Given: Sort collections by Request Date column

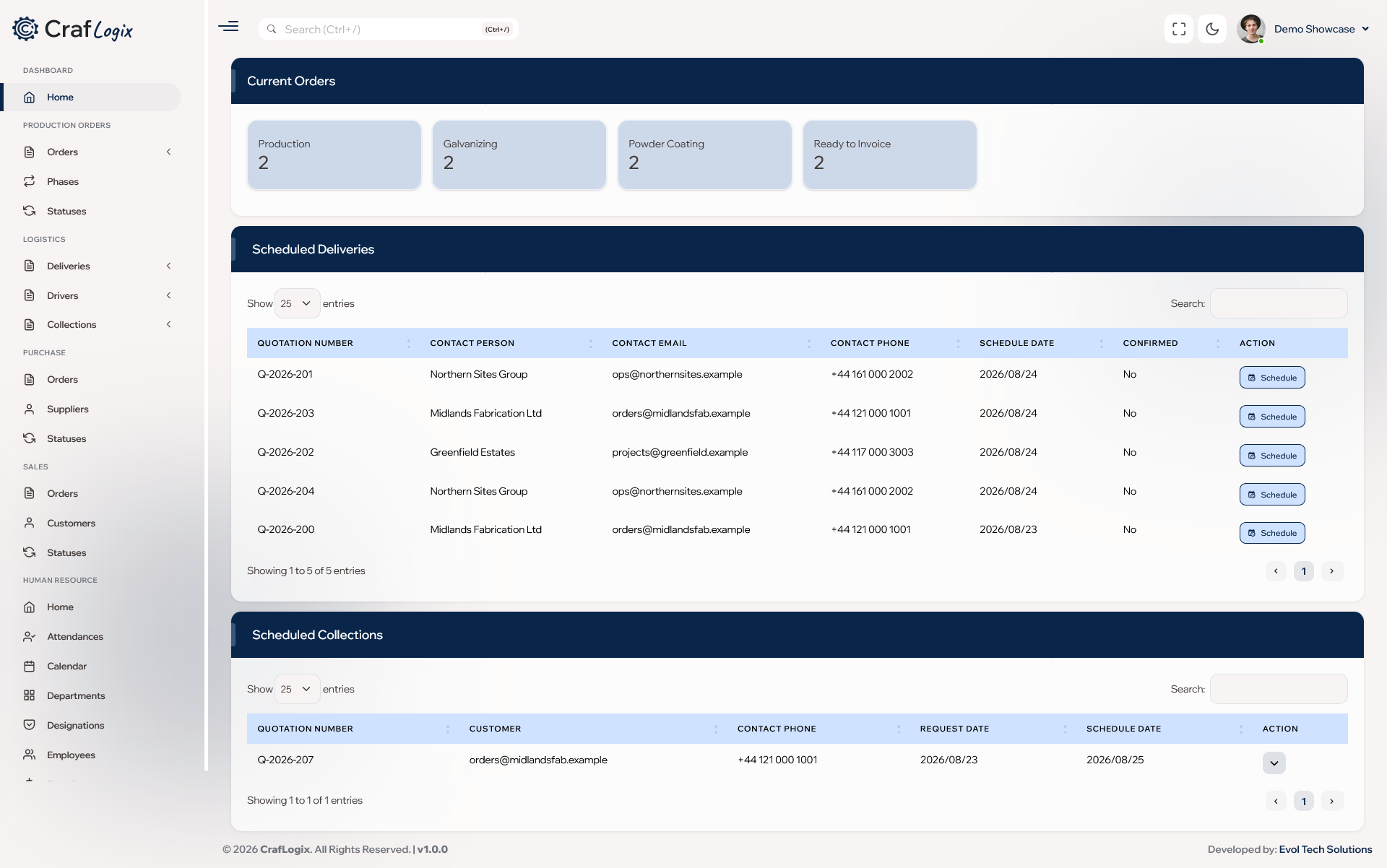Looking at the screenshot, I should [993, 729].
